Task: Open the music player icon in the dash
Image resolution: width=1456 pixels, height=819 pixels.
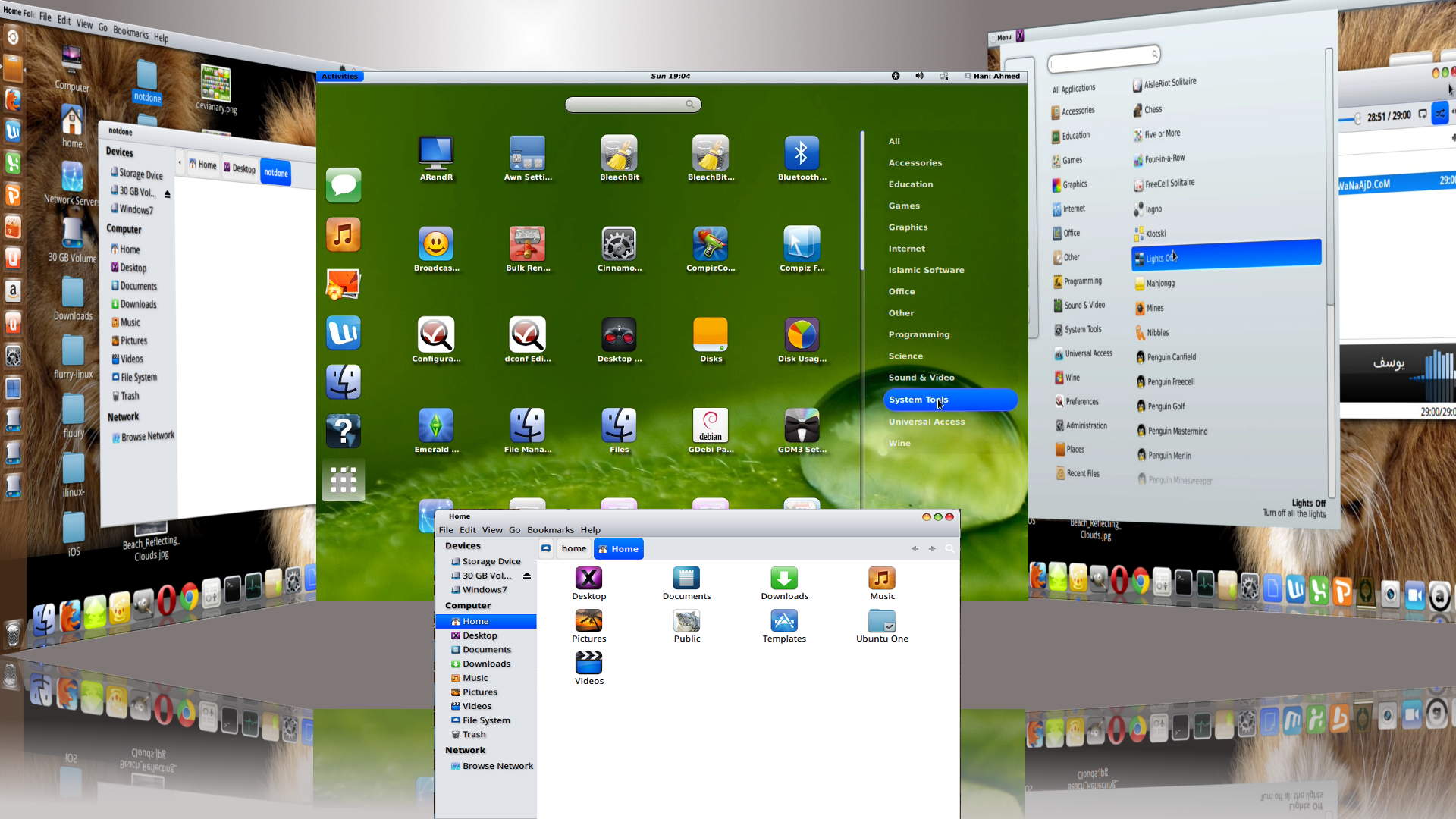Action: click(x=344, y=234)
